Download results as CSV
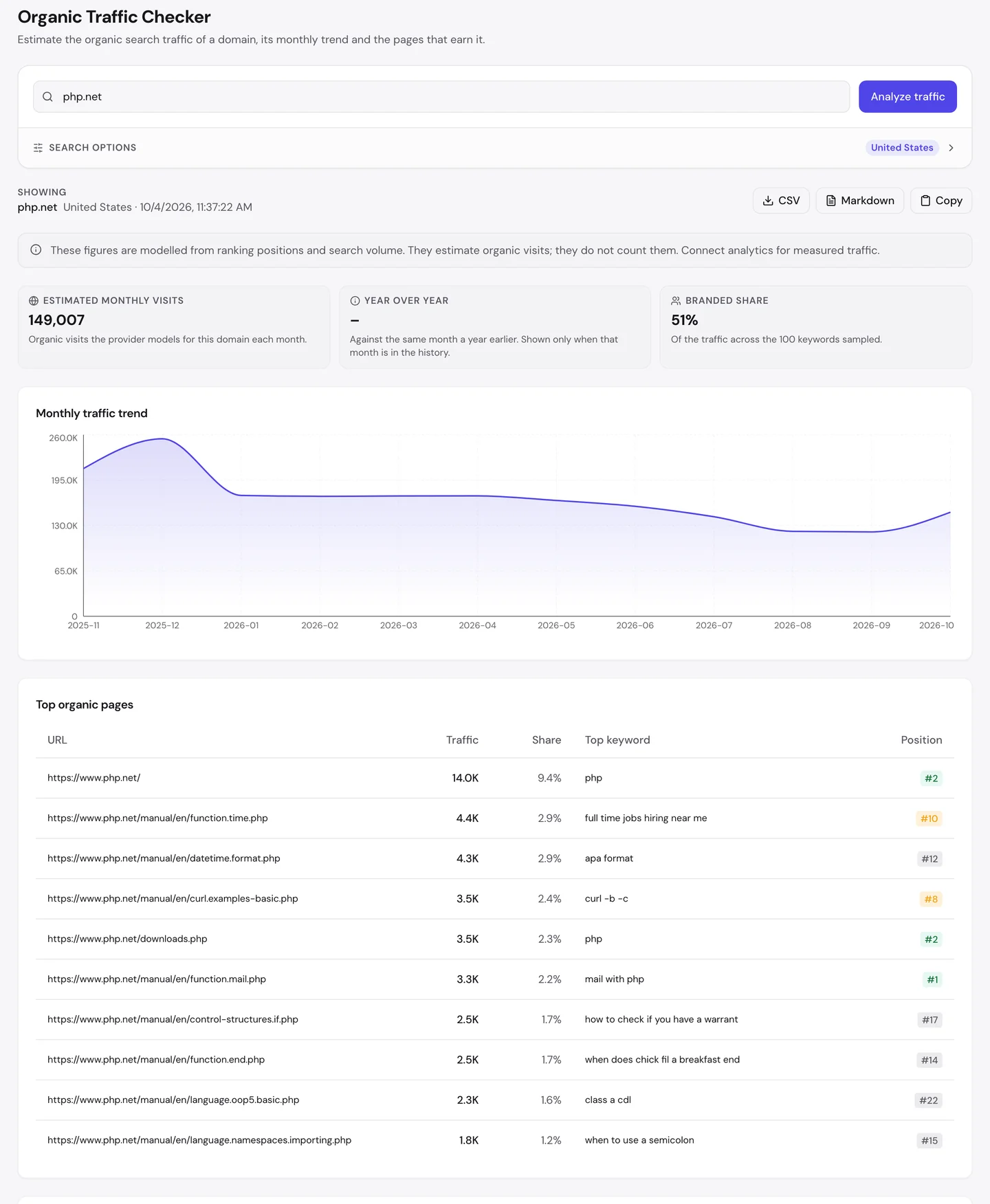Viewport: 990px width, 1204px height. click(x=781, y=201)
